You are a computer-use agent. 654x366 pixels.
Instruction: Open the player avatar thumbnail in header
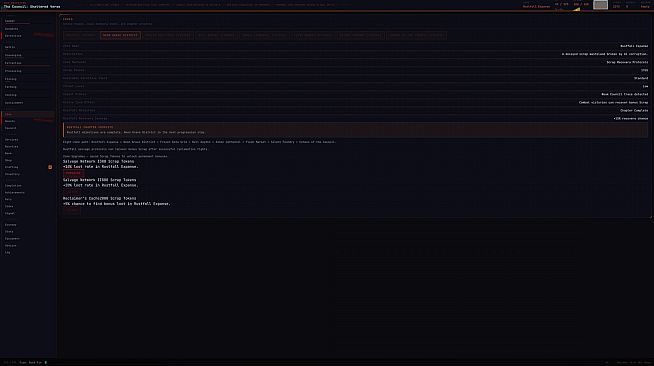click(x=600, y=5)
